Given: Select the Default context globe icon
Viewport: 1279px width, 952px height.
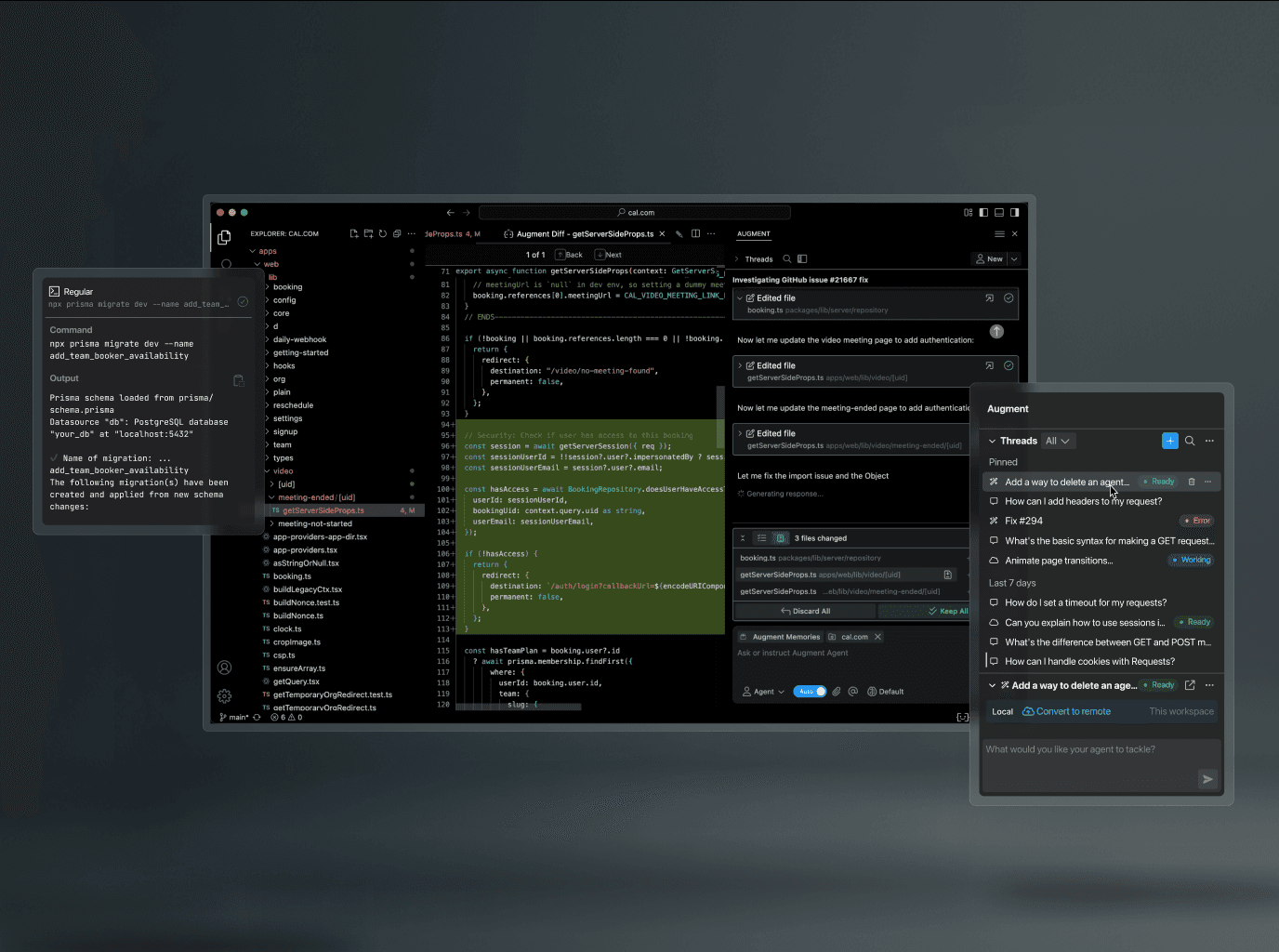Looking at the screenshot, I should tap(873, 691).
